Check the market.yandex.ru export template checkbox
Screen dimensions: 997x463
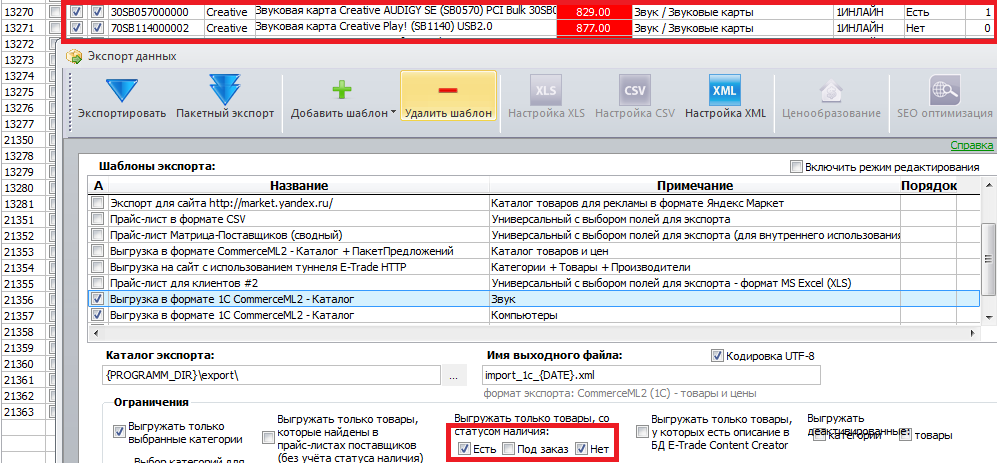(97, 203)
